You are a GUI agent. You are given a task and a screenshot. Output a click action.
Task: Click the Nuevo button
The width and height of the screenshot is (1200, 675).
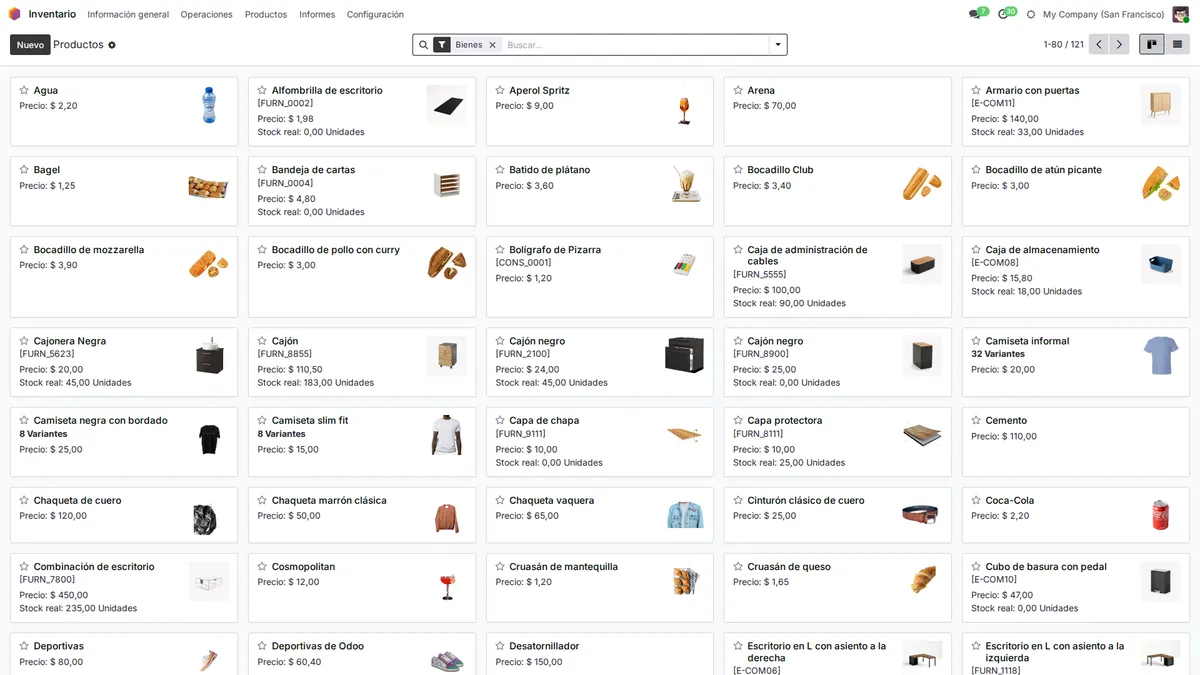30,45
